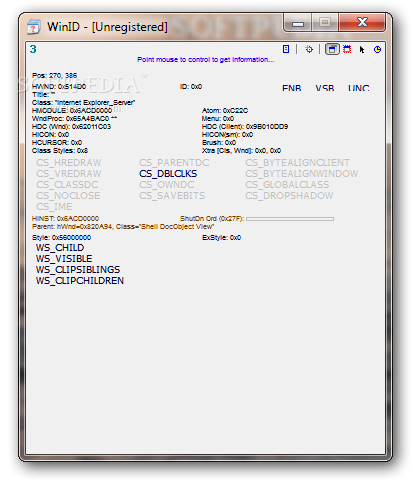Click the HCURSOR: 0x0 line

point(57,143)
